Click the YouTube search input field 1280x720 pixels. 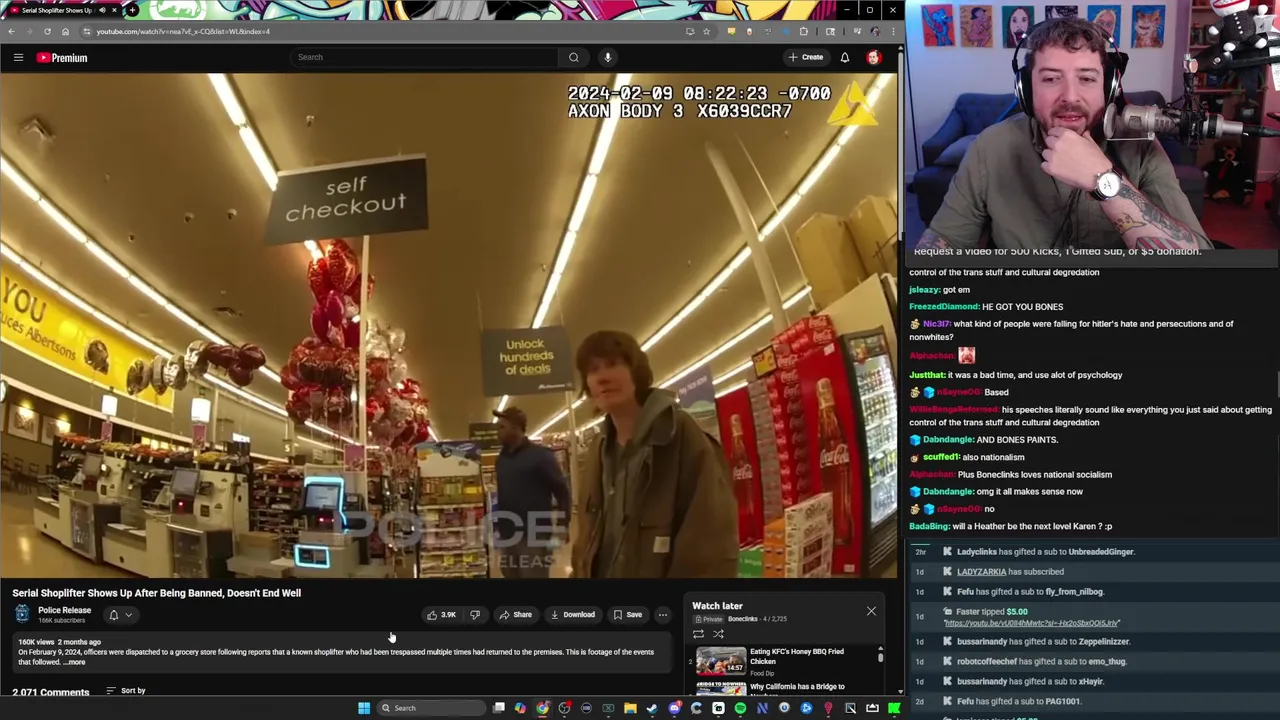click(424, 57)
